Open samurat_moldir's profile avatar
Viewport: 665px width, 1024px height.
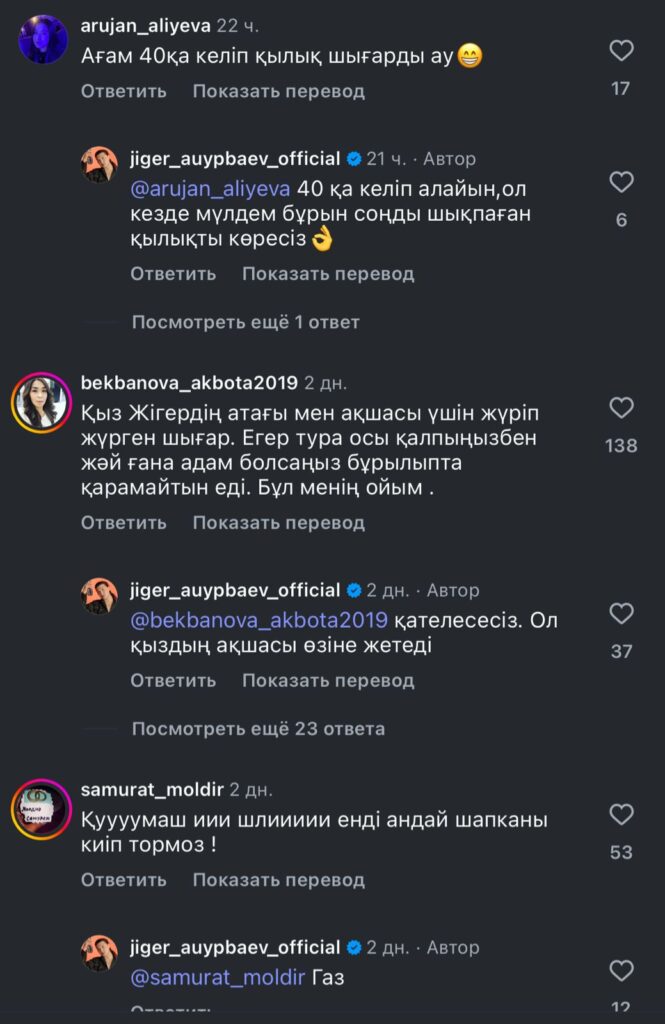(x=40, y=808)
